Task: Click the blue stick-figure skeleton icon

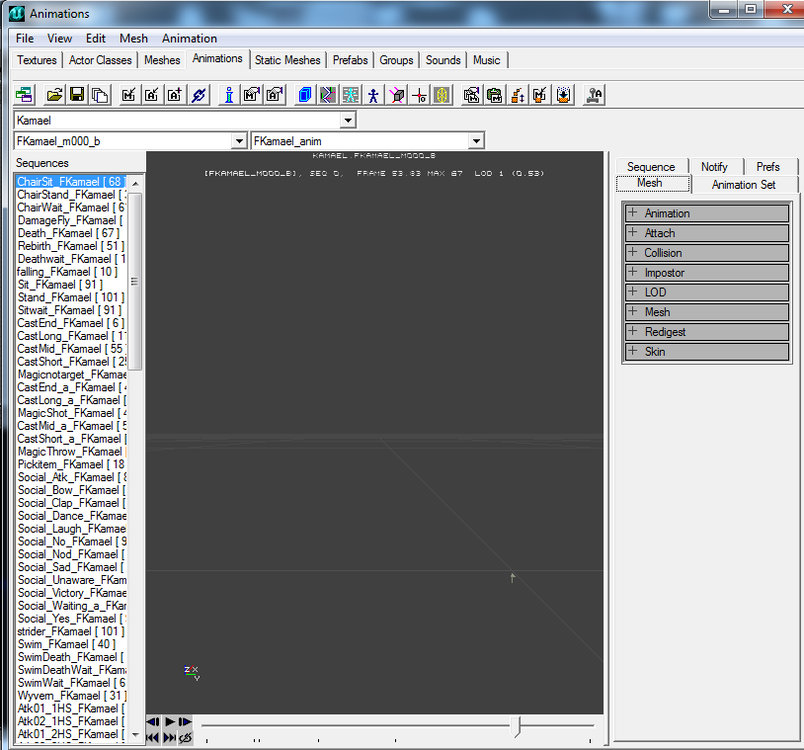Action: point(373,96)
